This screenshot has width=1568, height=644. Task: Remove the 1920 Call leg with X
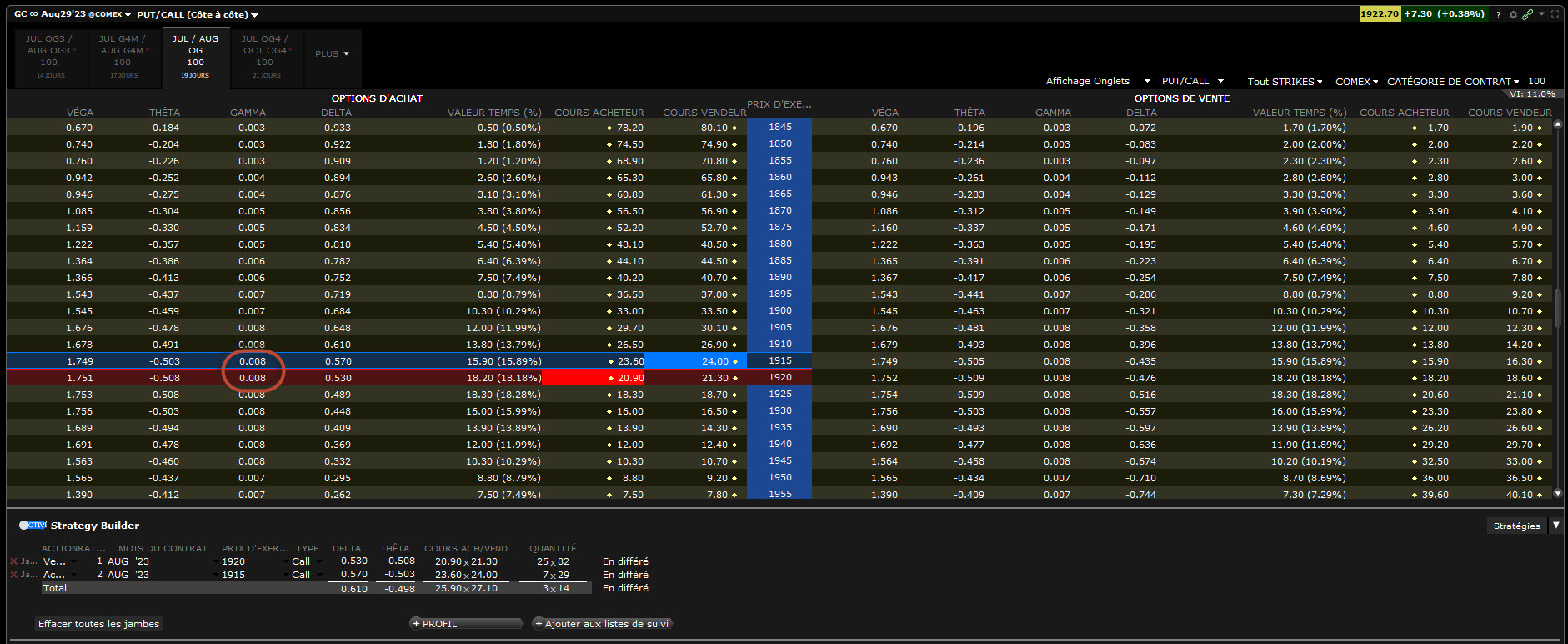13,561
